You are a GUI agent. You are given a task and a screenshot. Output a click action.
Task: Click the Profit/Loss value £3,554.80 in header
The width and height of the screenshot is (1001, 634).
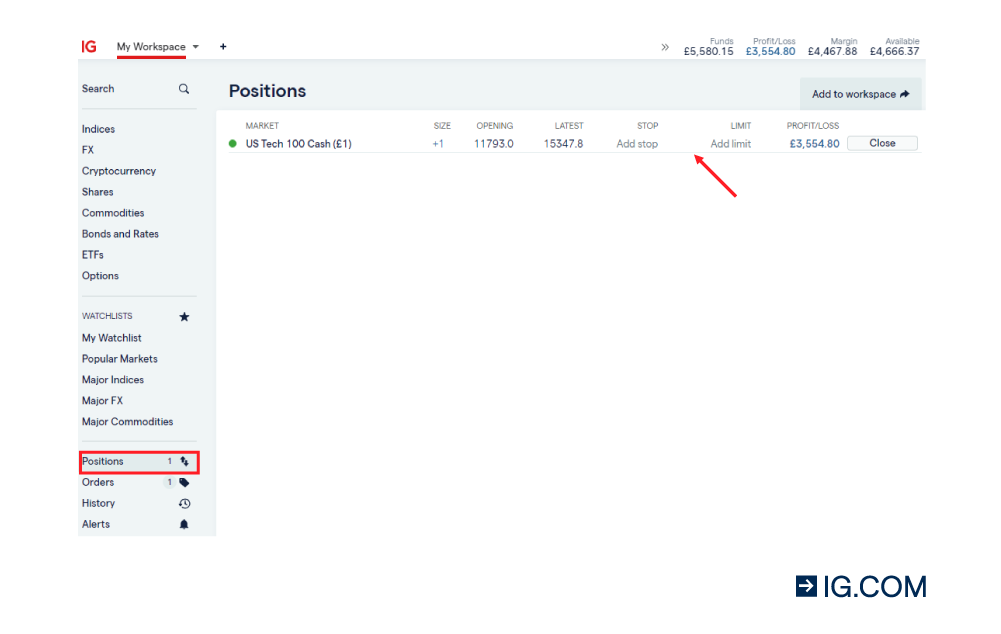770,50
